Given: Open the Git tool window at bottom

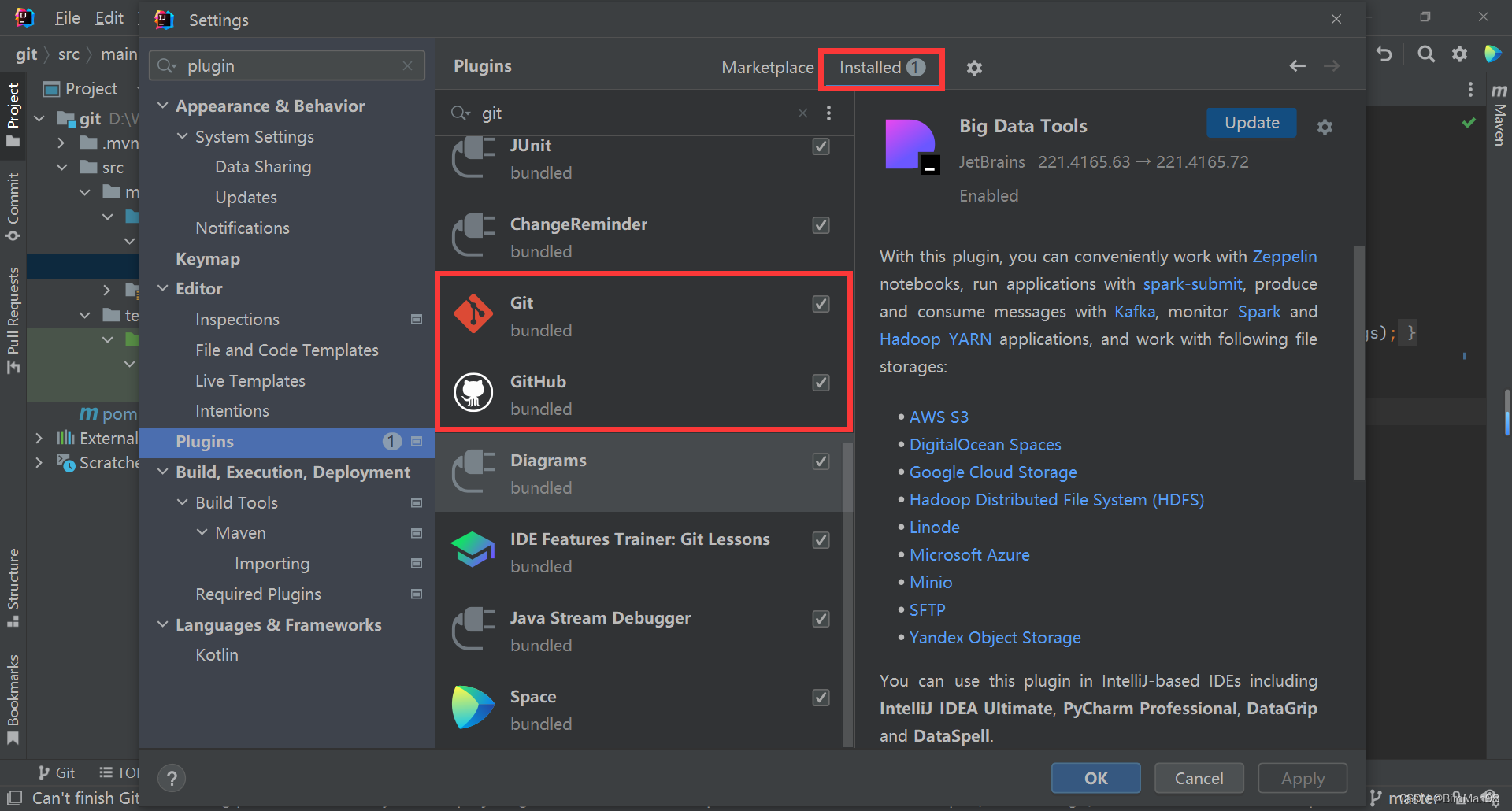Looking at the screenshot, I should click(x=57, y=773).
